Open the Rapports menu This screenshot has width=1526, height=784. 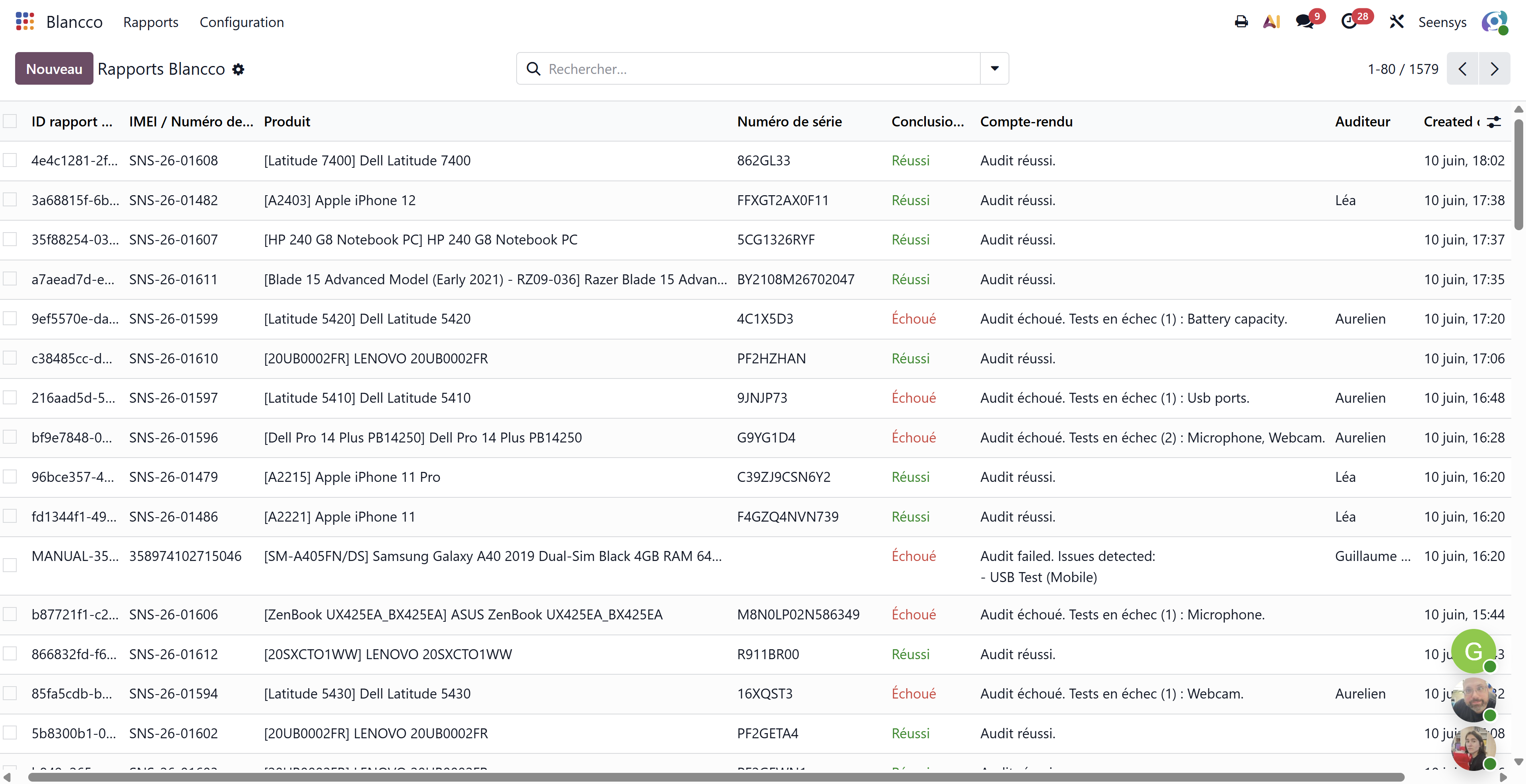pyautogui.click(x=150, y=22)
